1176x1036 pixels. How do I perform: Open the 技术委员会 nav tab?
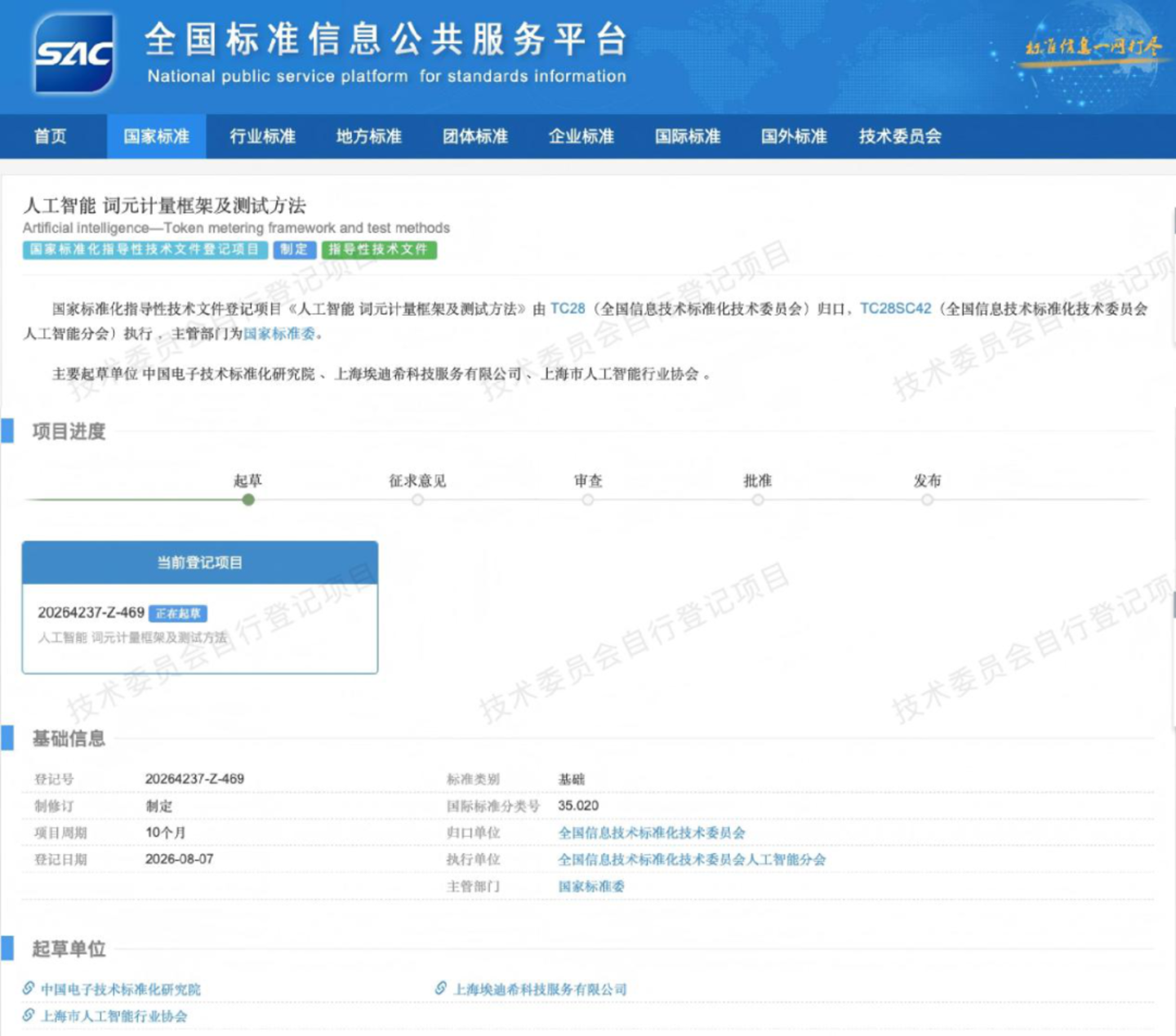point(900,136)
